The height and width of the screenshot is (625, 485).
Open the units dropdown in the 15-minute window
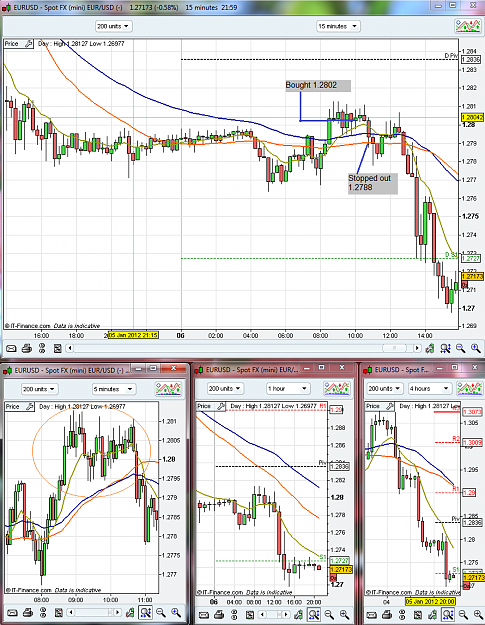click(x=114, y=26)
